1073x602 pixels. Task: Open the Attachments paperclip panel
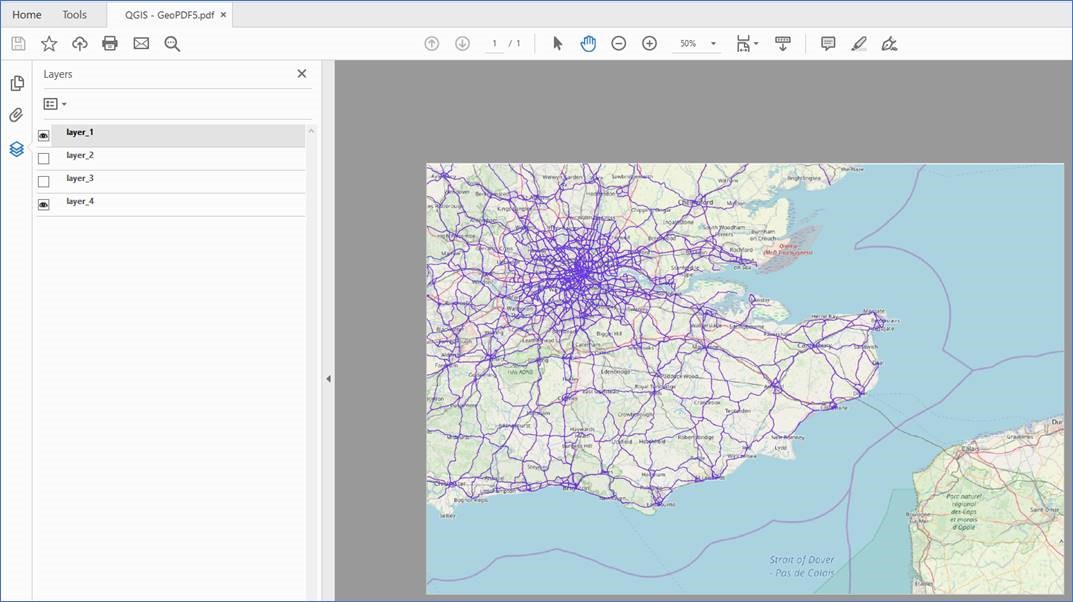tap(17, 115)
